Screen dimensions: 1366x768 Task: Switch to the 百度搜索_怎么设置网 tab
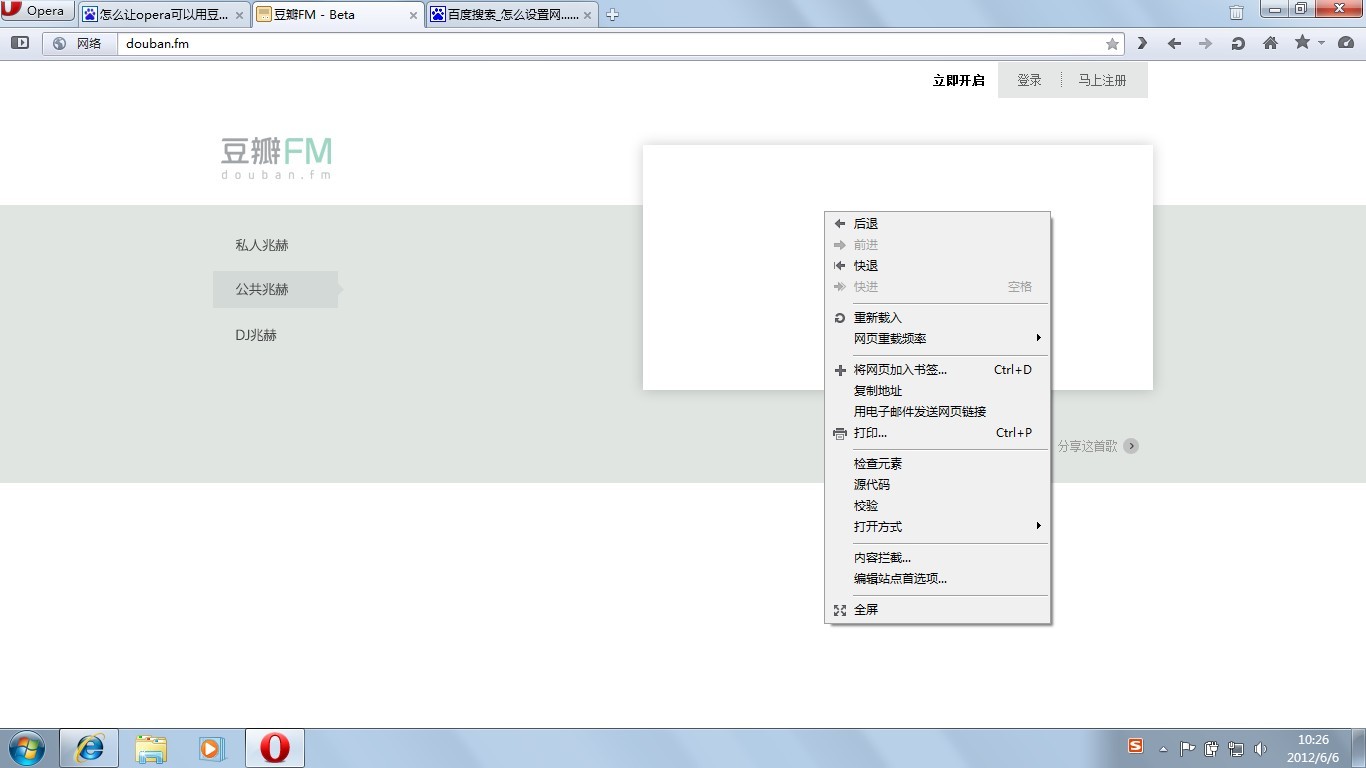coord(512,15)
